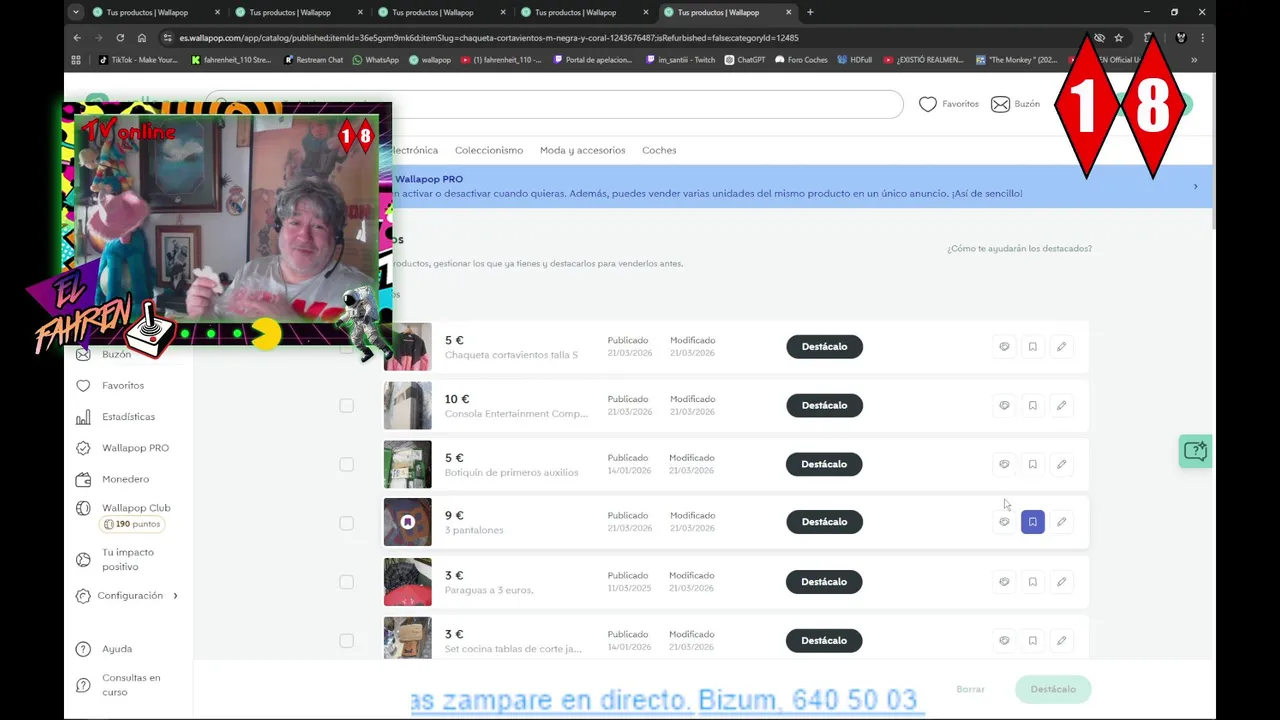
Task: Open the floating feedback chat icon
Action: tap(1195, 451)
